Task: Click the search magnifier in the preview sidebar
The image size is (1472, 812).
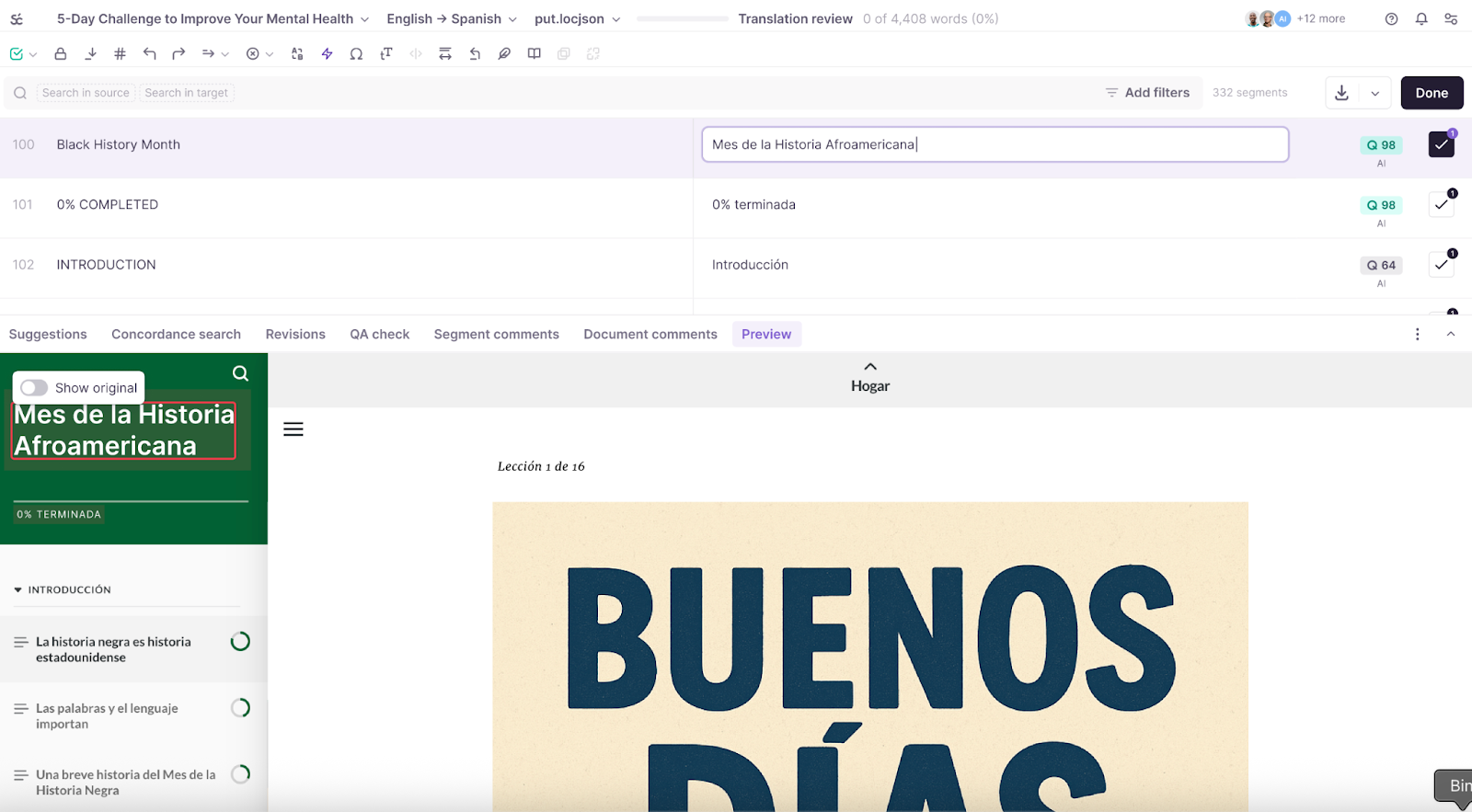Action: click(240, 373)
